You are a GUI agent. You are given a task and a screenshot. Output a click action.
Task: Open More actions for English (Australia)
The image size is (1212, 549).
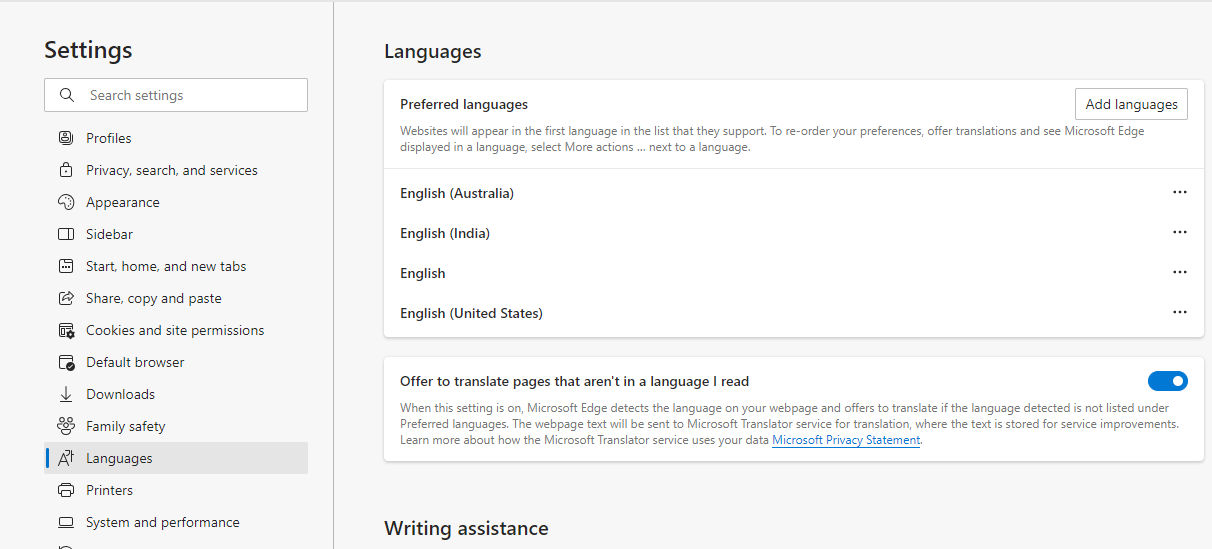click(x=1180, y=192)
